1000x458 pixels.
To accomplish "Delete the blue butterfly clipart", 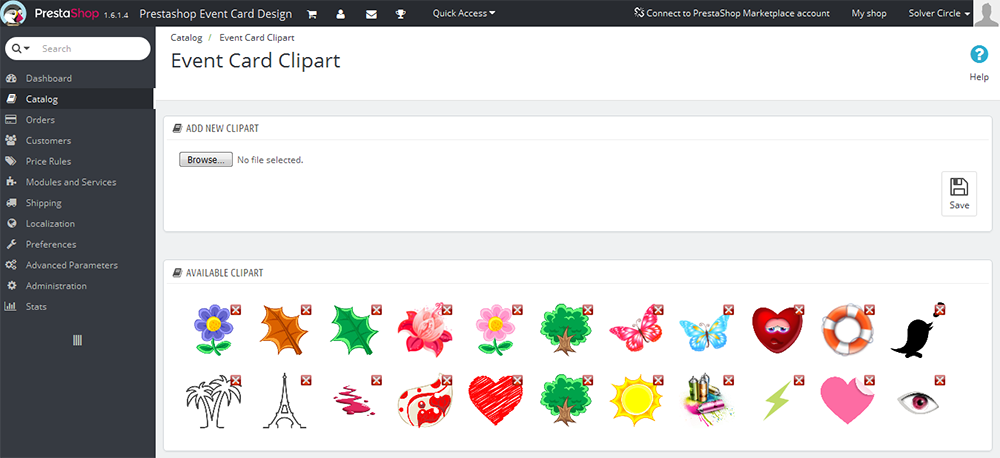I will coord(728,309).
